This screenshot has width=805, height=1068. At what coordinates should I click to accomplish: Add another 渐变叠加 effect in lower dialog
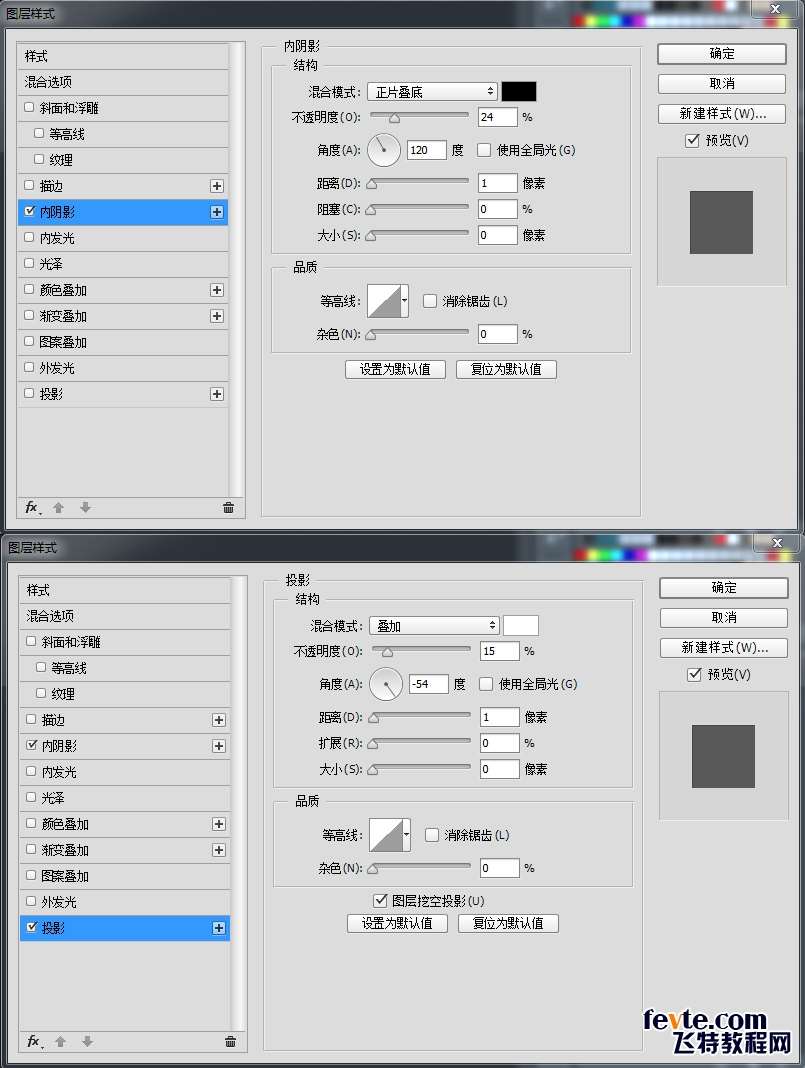[219, 850]
